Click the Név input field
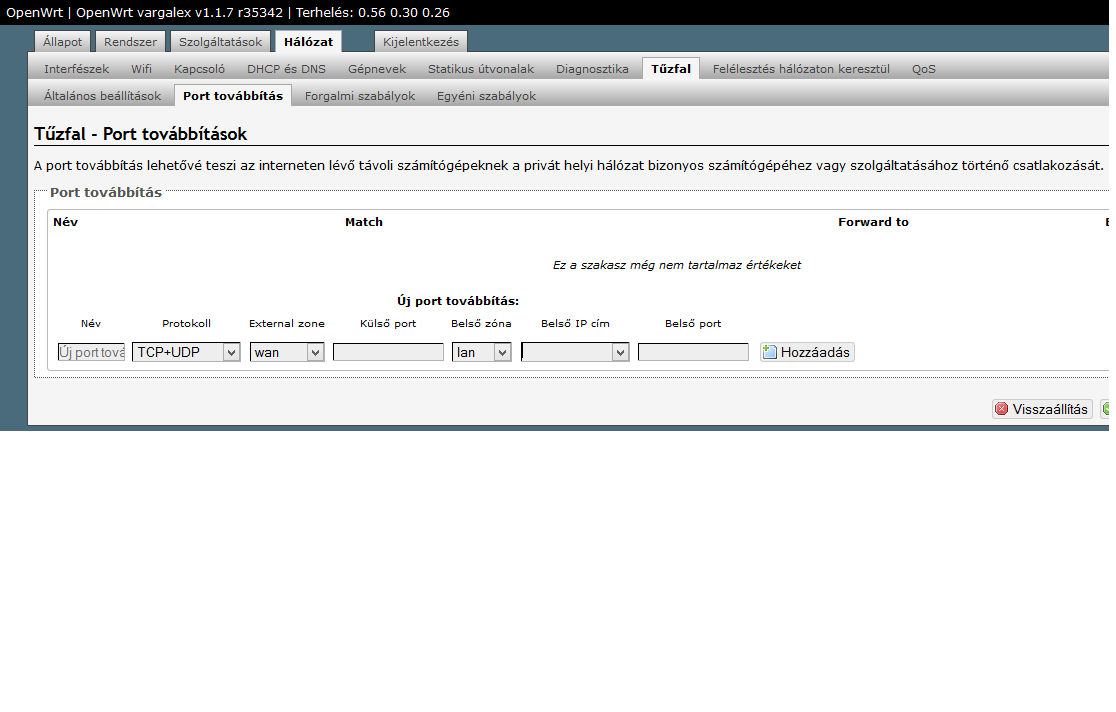 91,352
